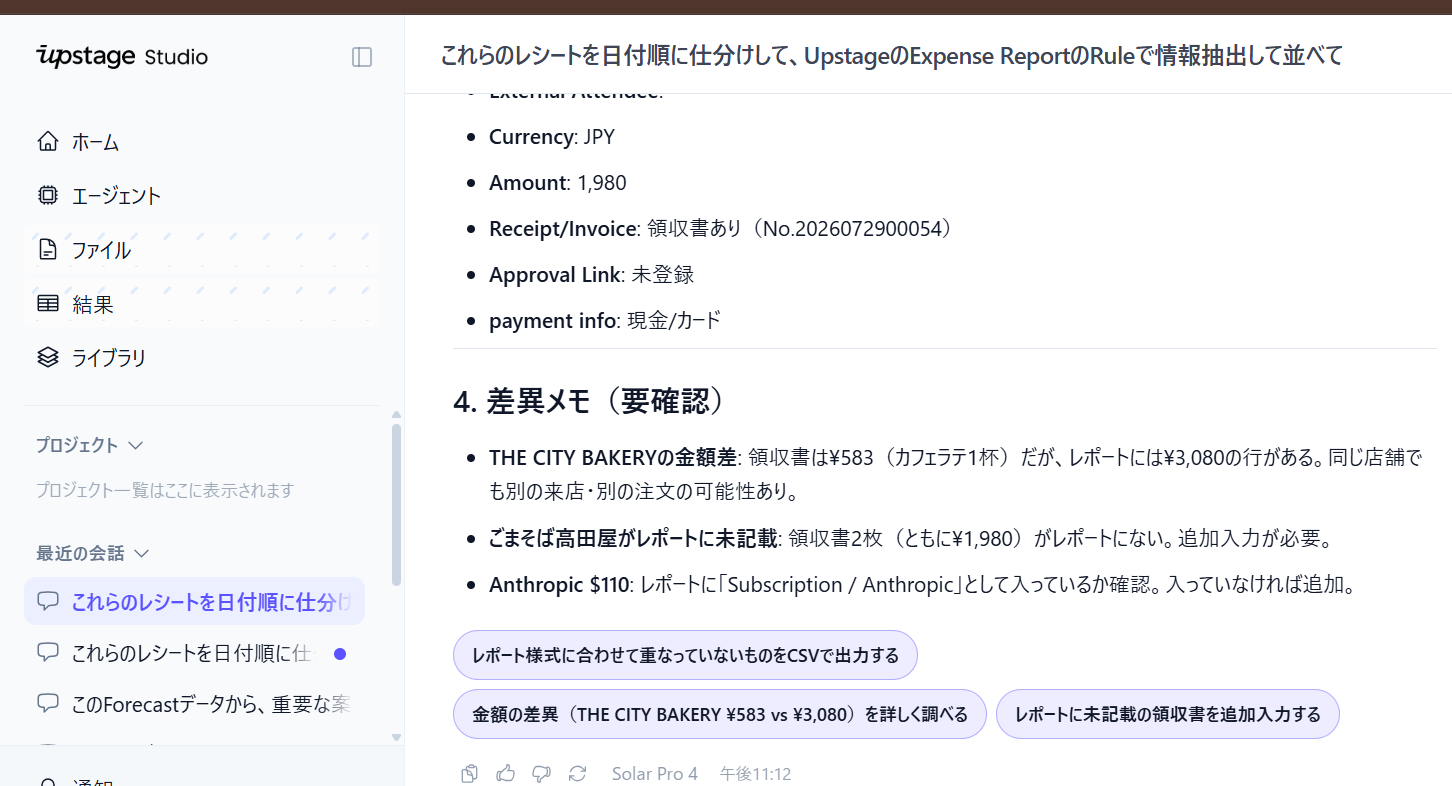The height and width of the screenshot is (786, 1452).
Task: Open the ファイル section
Action: point(201,250)
